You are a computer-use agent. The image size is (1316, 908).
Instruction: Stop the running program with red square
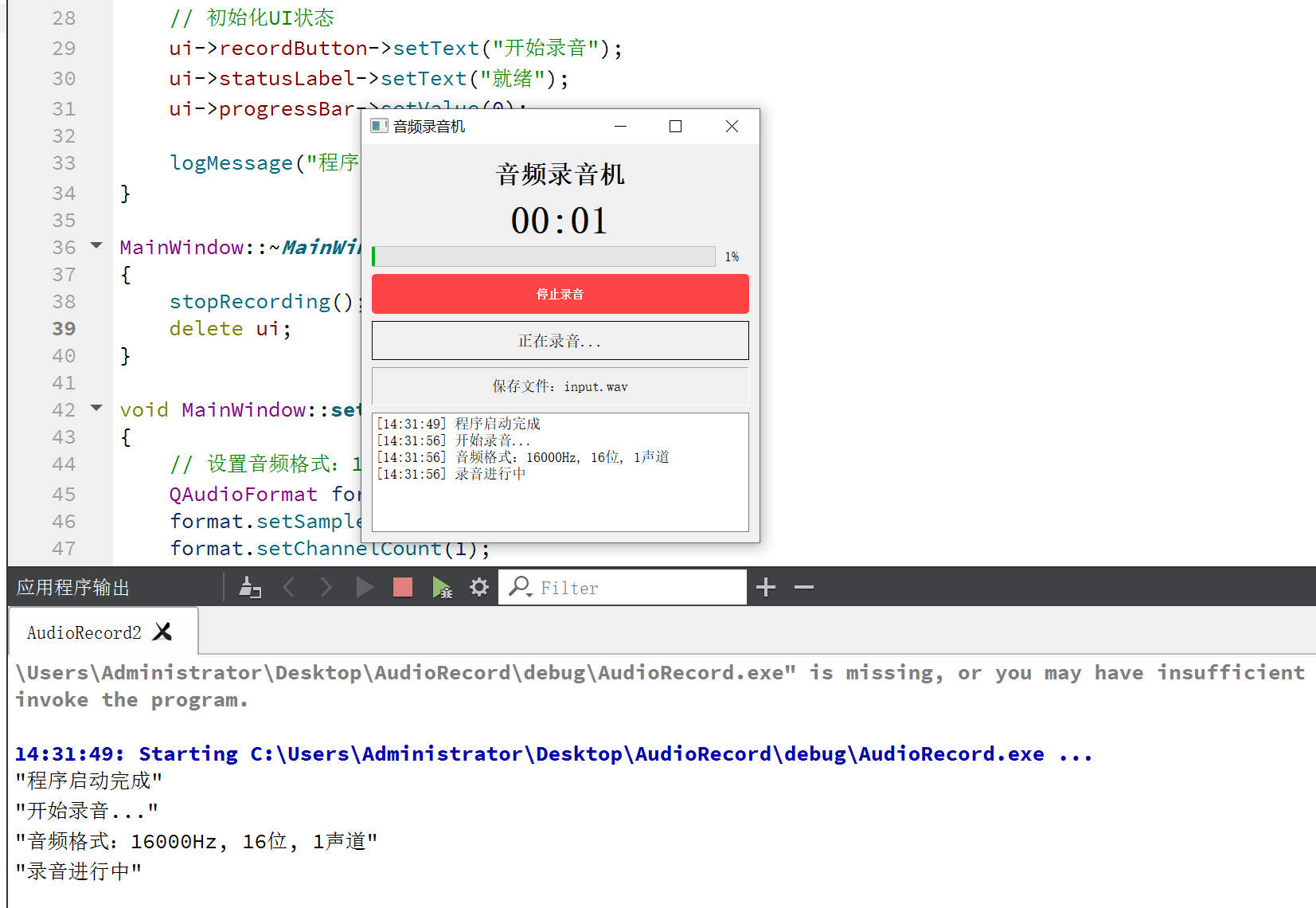click(x=403, y=588)
